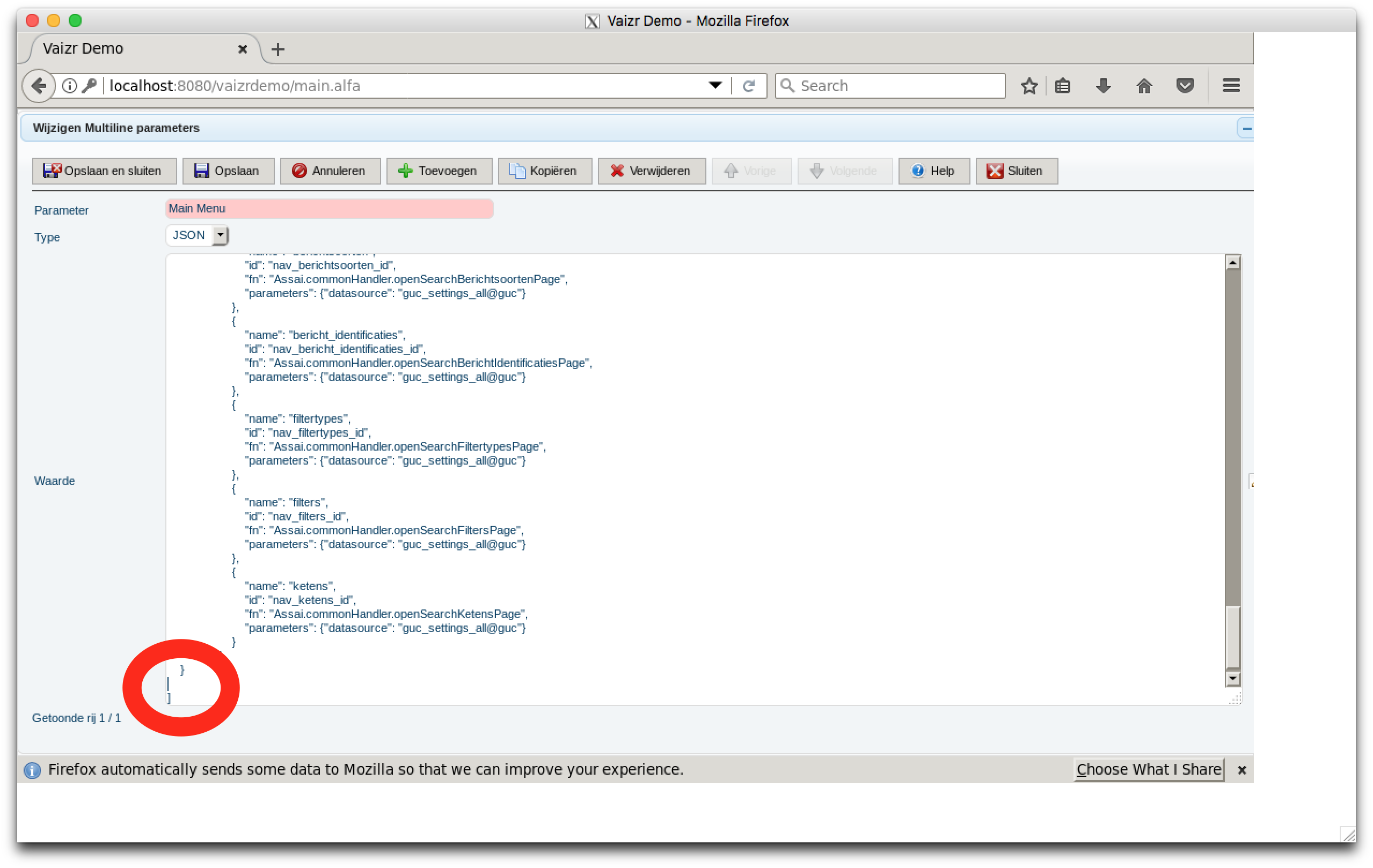Click "id": "nav_bericht_identificaties_id" line

pyautogui.click(x=335, y=349)
